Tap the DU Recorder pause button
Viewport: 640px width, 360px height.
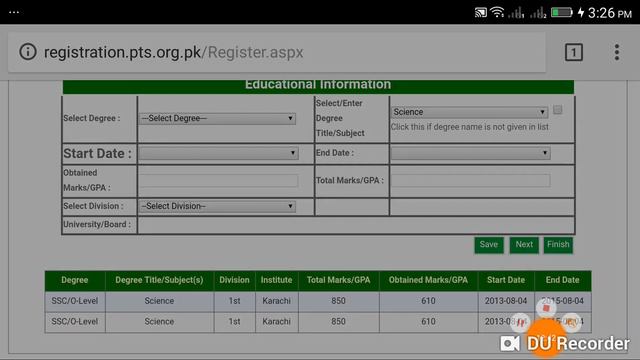coord(521,322)
